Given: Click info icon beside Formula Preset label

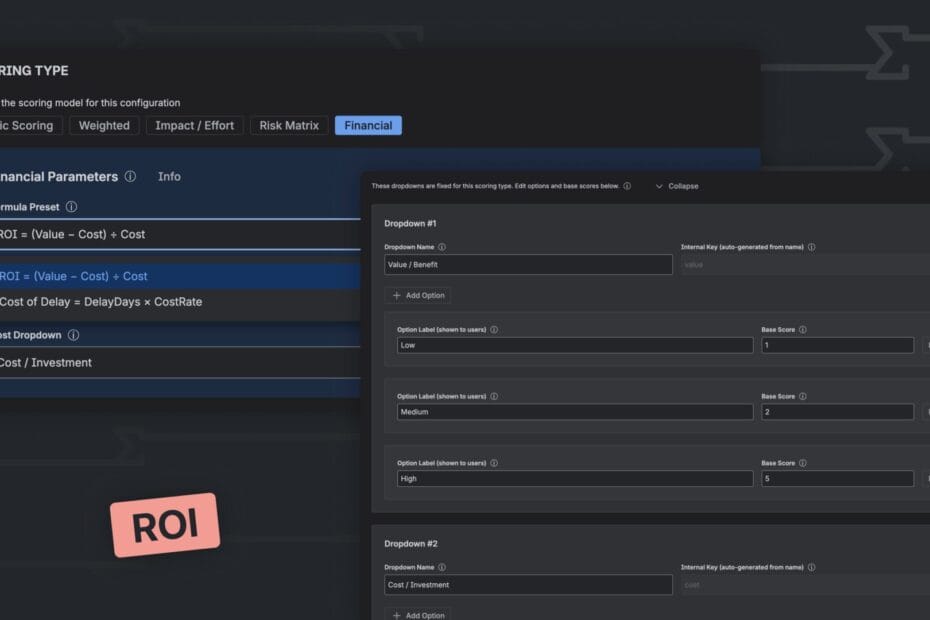Looking at the screenshot, I should point(71,207).
